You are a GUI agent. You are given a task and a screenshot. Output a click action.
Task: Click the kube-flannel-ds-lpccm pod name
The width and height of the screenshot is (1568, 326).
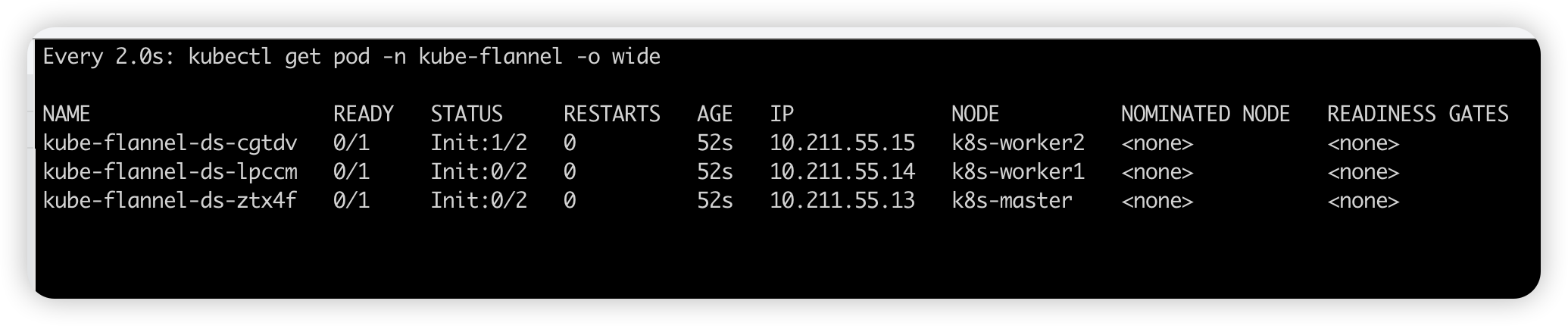[x=170, y=172]
